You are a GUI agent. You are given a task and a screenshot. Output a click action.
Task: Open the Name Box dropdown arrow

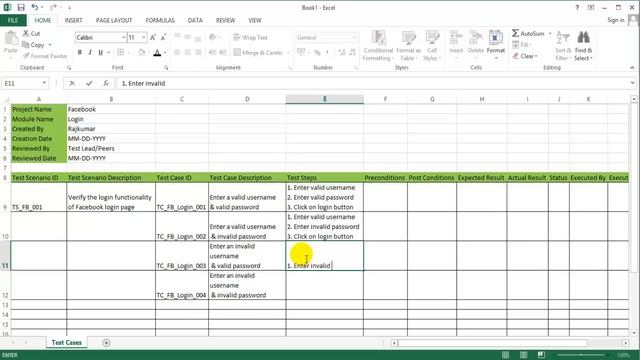coord(44,83)
